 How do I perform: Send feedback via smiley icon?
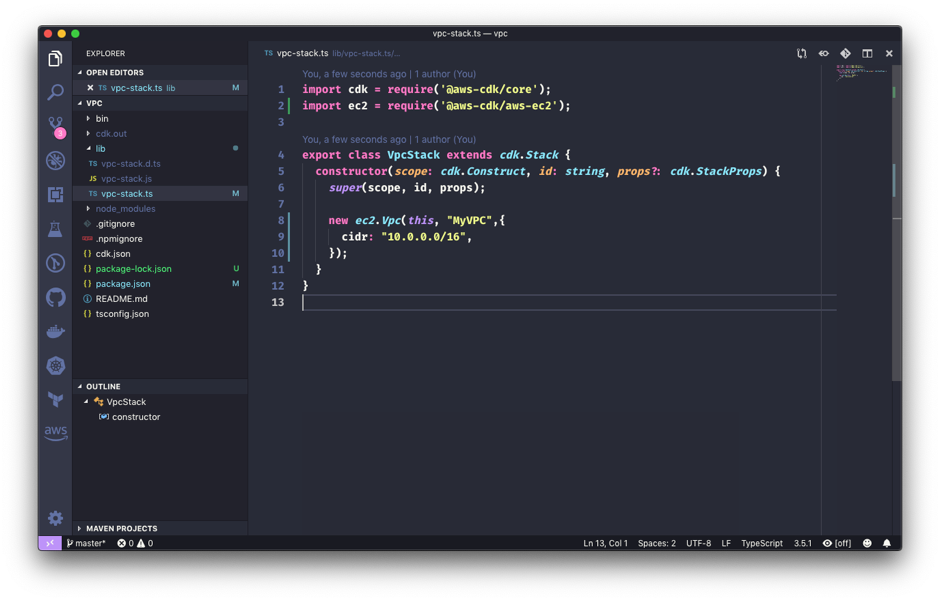click(x=867, y=543)
